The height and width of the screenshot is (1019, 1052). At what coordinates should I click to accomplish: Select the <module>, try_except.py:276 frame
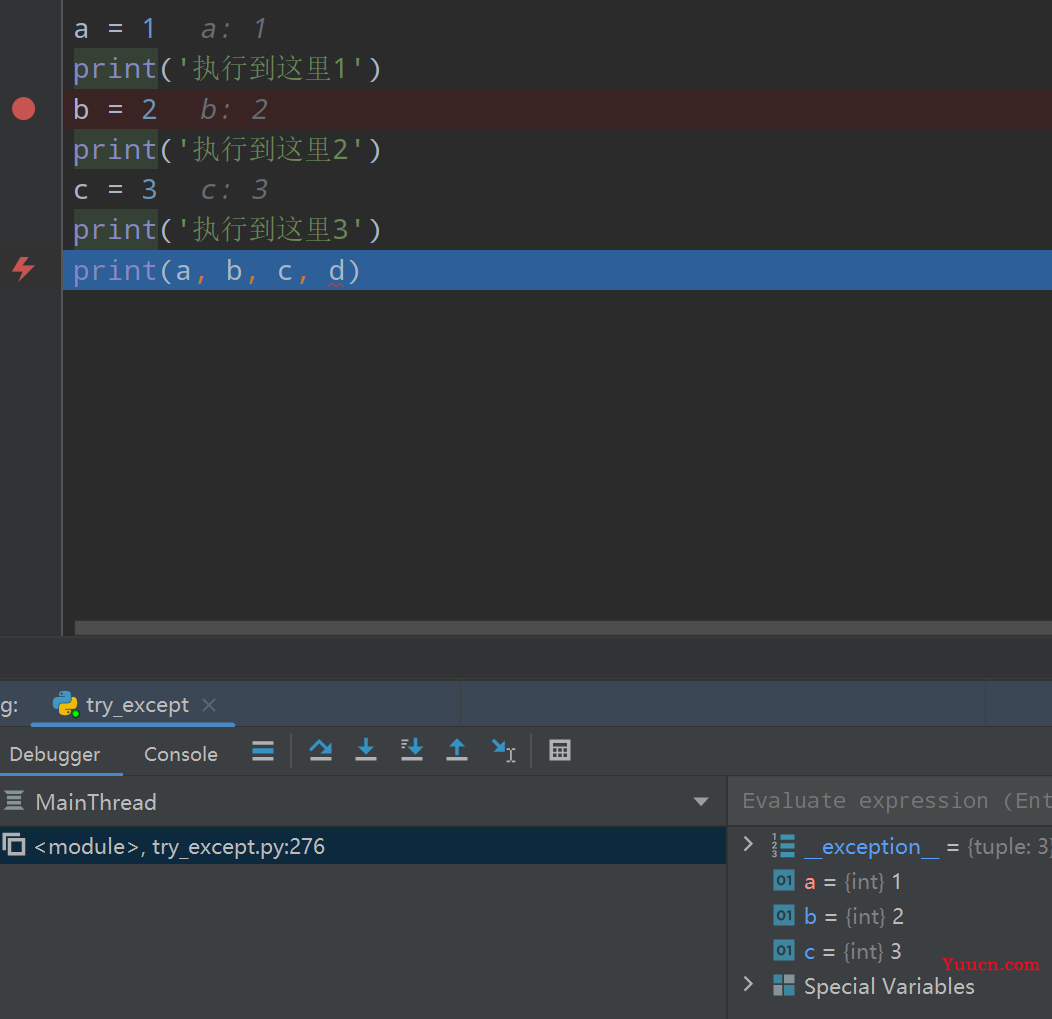point(363,846)
